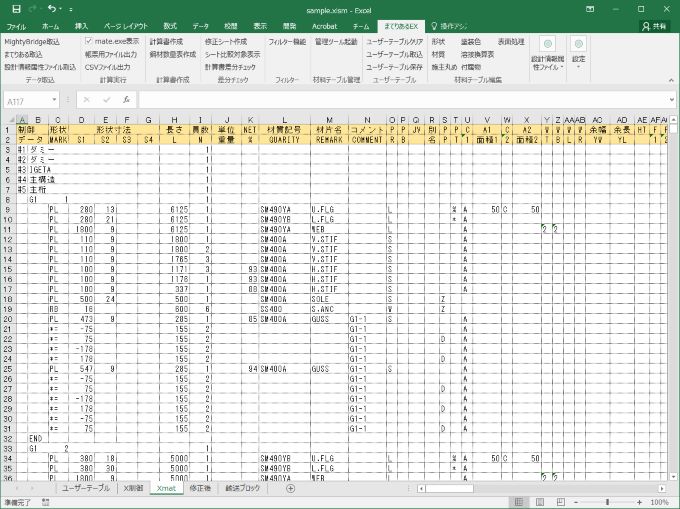The width and height of the screenshot is (680, 509).
Task: Toggle the mate.exe表示 checkbox
Action: (x=88, y=42)
